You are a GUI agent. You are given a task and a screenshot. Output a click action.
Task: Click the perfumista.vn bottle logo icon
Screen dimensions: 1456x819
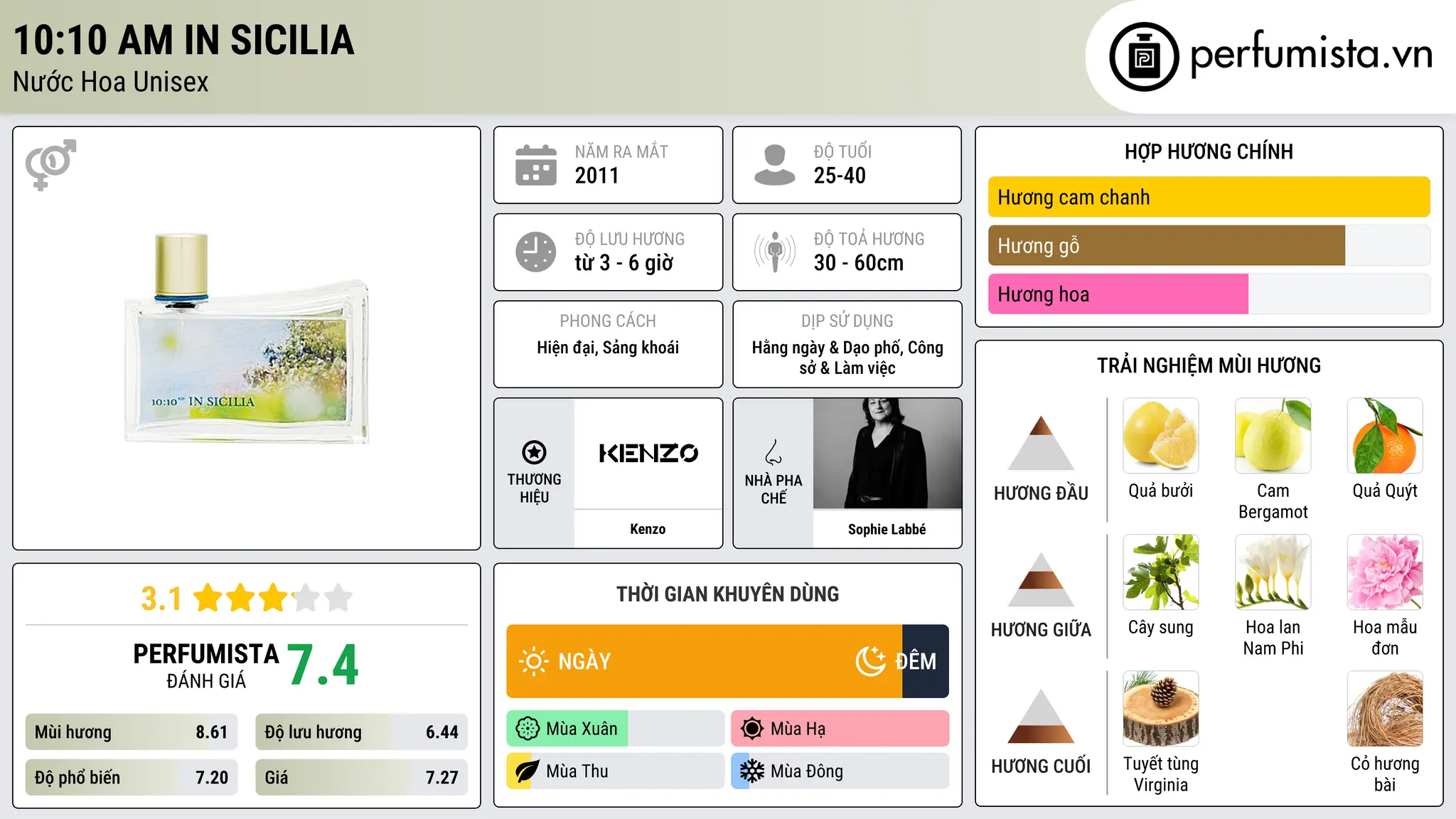pos(1144,57)
